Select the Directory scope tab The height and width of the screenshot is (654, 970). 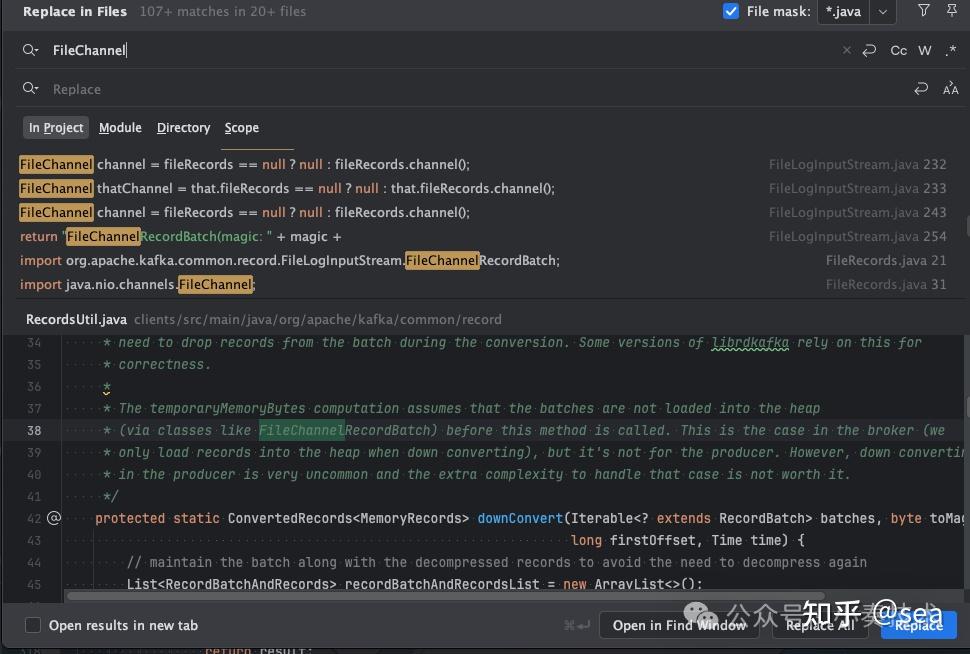[x=183, y=128]
